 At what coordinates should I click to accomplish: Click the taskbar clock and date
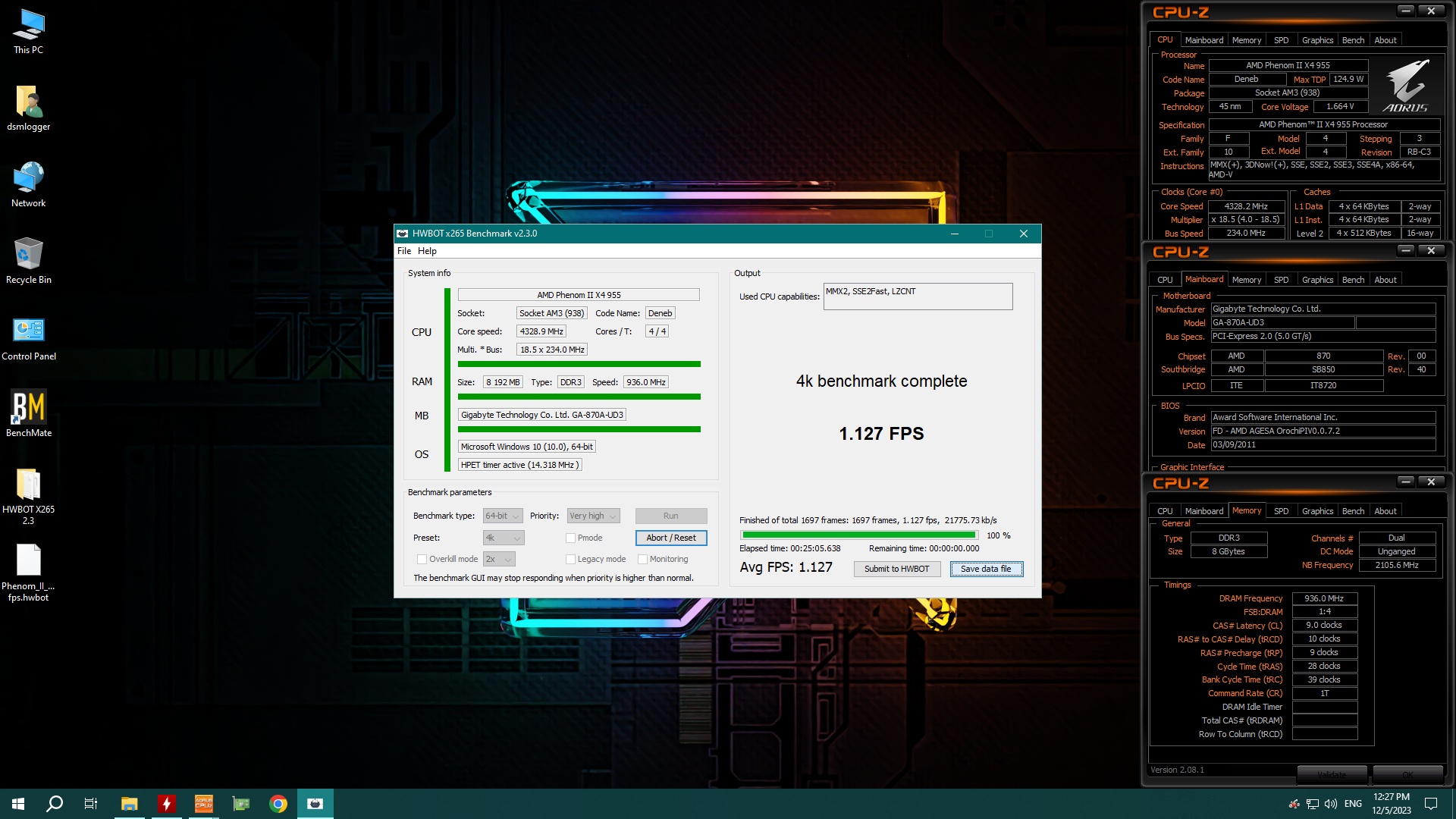[x=1391, y=804]
